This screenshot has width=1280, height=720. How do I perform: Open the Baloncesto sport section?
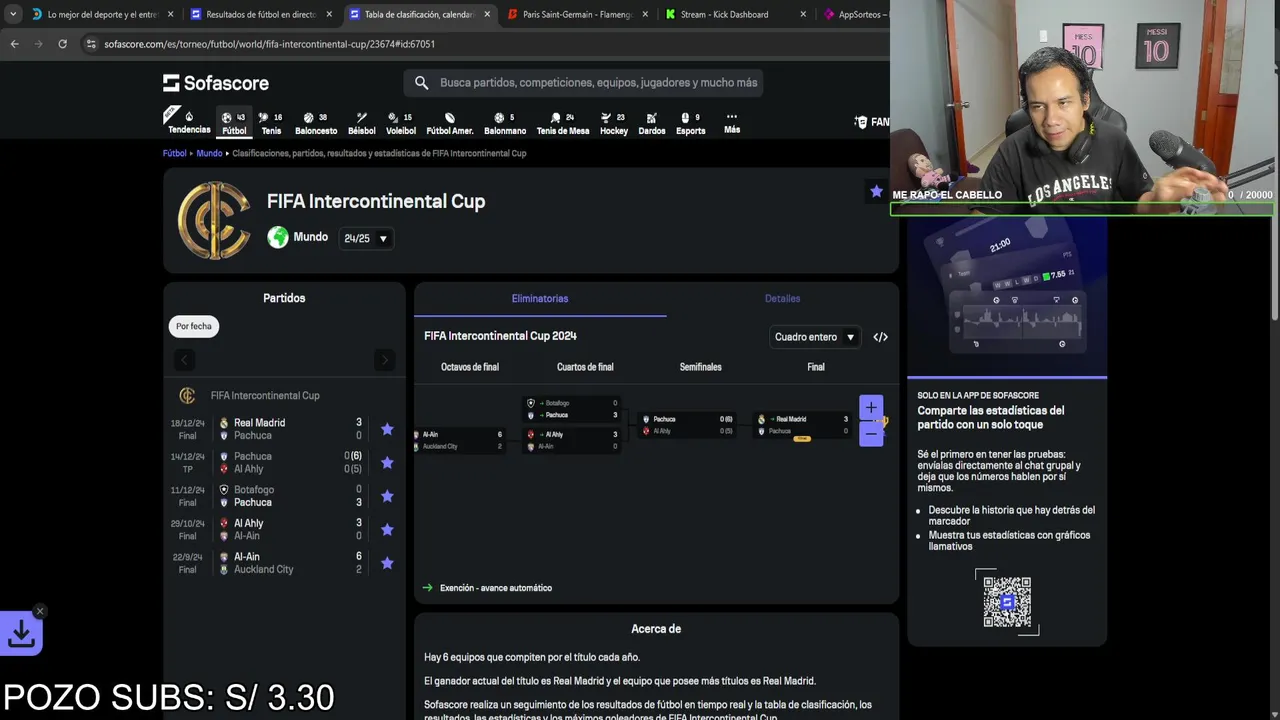(x=315, y=123)
